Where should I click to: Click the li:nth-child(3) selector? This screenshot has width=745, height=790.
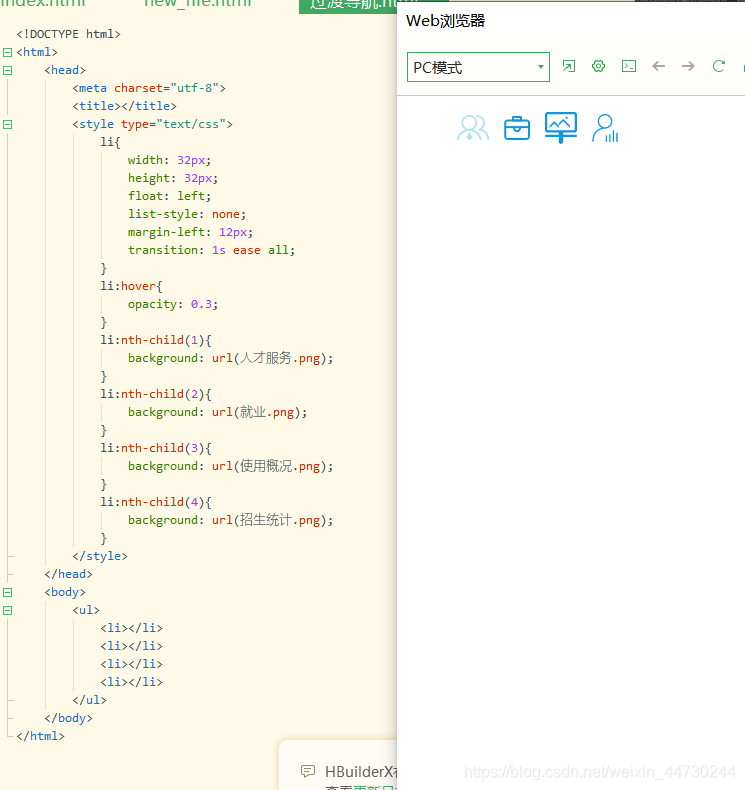(x=156, y=448)
